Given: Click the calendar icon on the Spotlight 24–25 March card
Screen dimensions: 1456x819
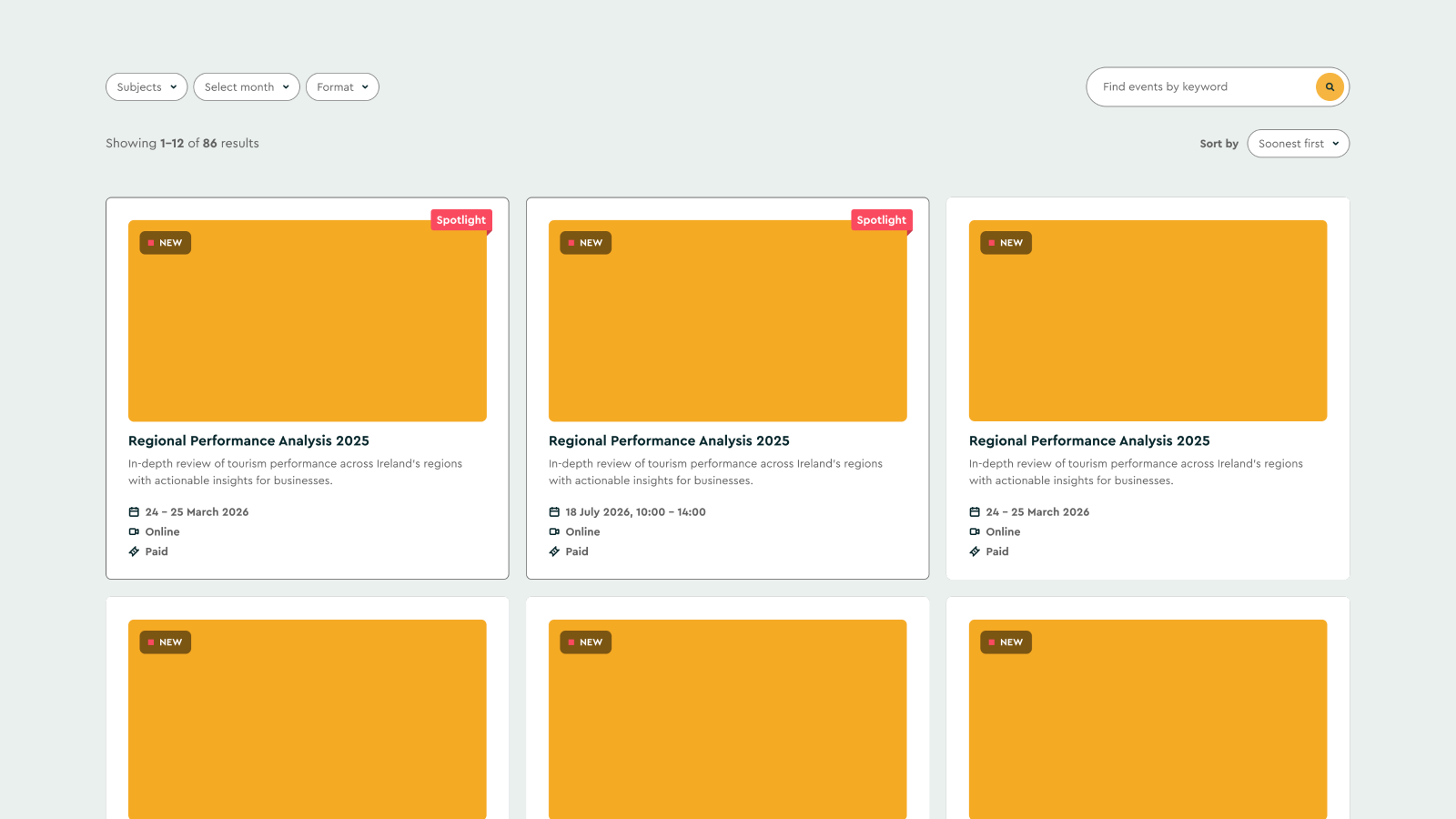Looking at the screenshot, I should coord(134,512).
